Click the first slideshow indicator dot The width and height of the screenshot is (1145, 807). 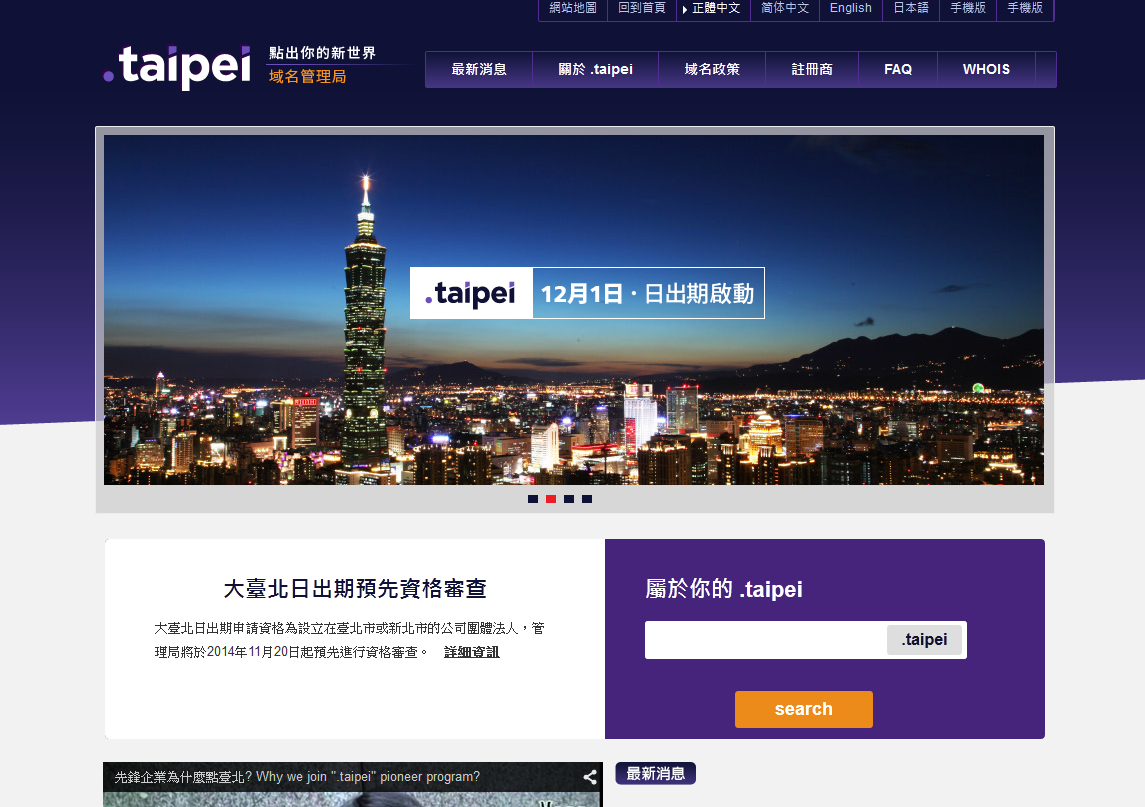[x=533, y=499]
